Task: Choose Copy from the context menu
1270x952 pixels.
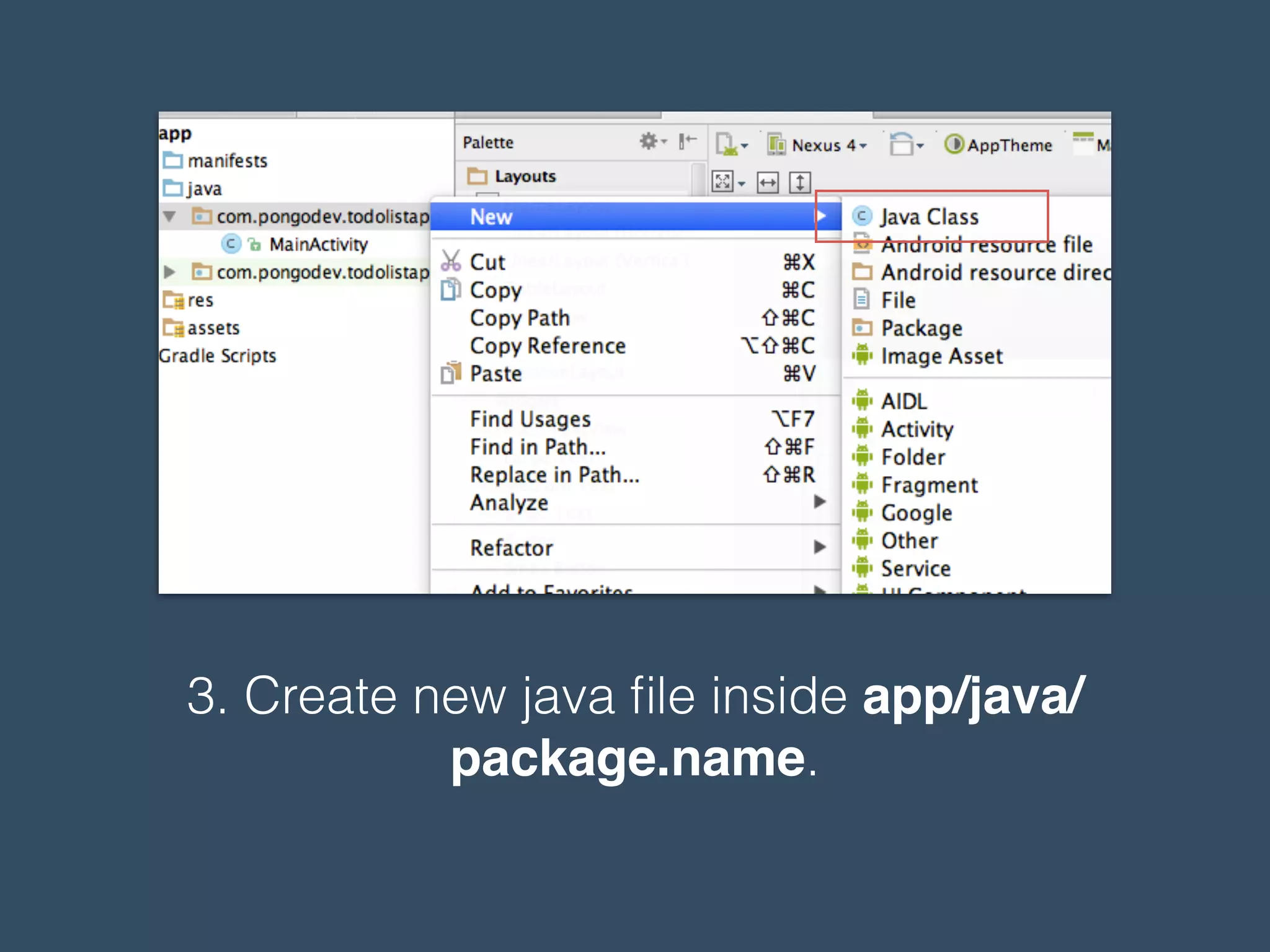Action: coord(636,289)
